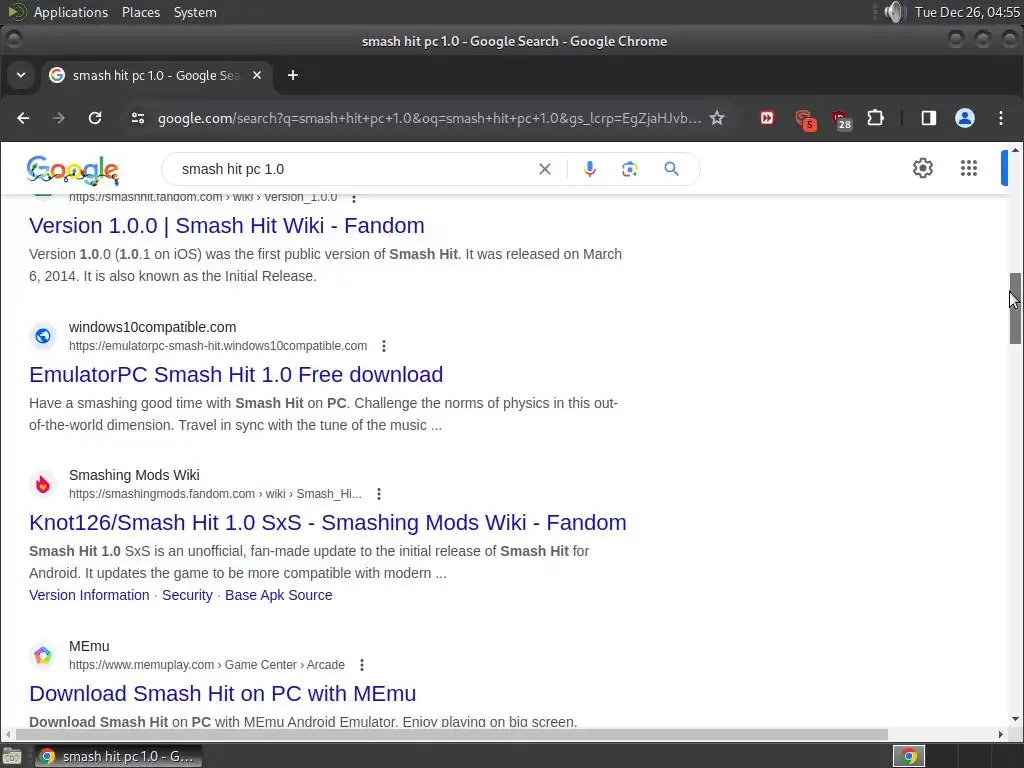
Task: Click the Tue Dec 26 clock
Action: (967, 12)
